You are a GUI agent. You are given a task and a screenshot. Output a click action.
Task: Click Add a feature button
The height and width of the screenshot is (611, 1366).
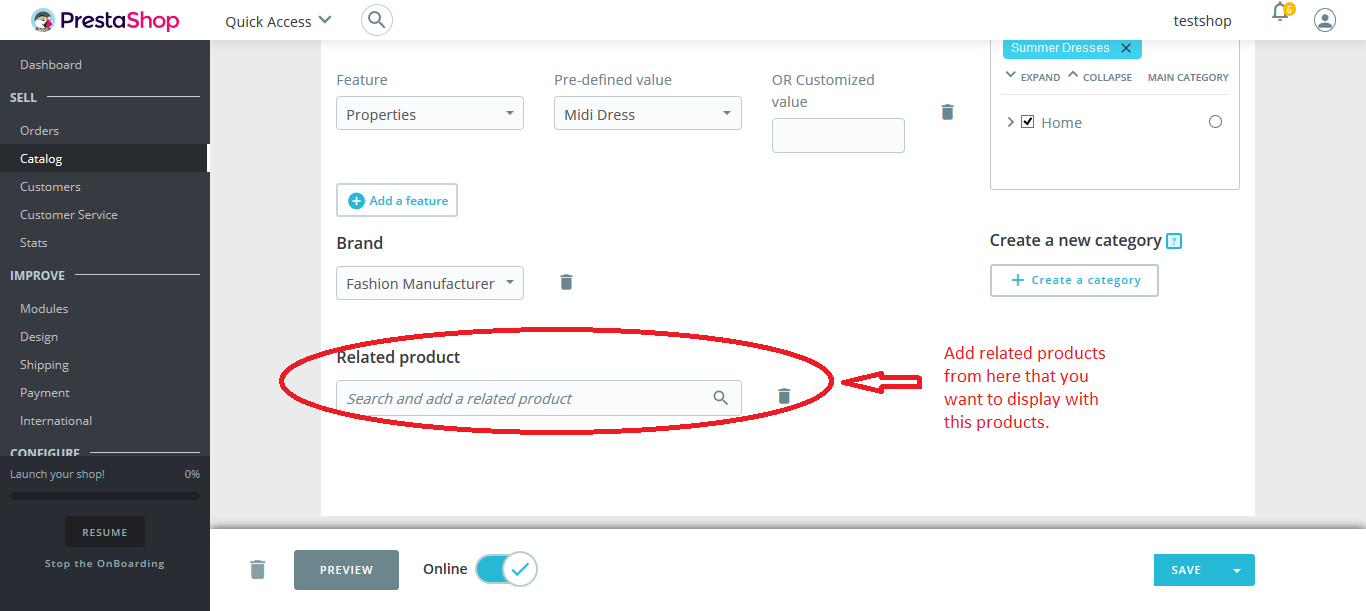tap(397, 200)
